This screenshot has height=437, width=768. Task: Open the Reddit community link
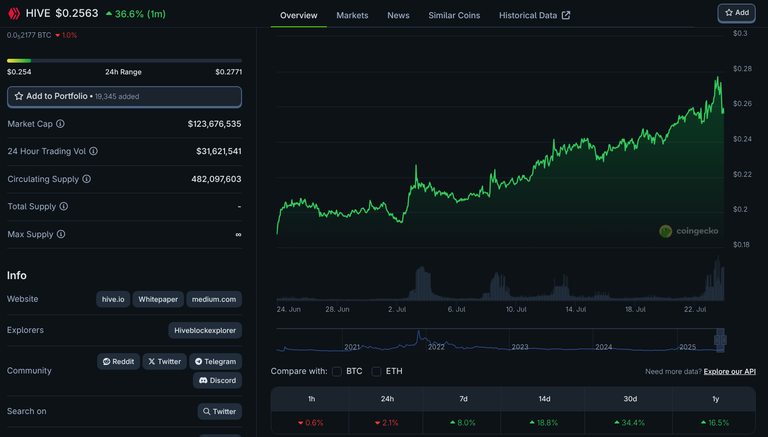pos(119,362)
